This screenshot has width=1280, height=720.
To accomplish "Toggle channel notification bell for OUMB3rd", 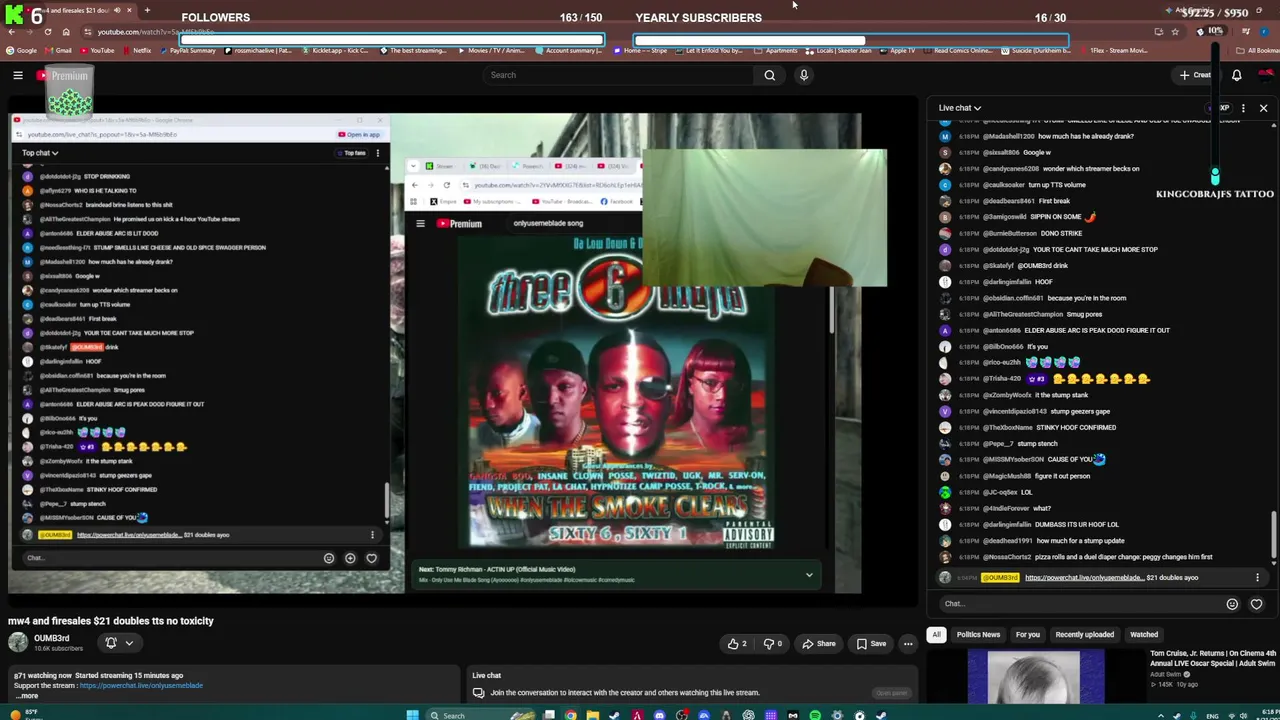I will click(x=111, y=643).
